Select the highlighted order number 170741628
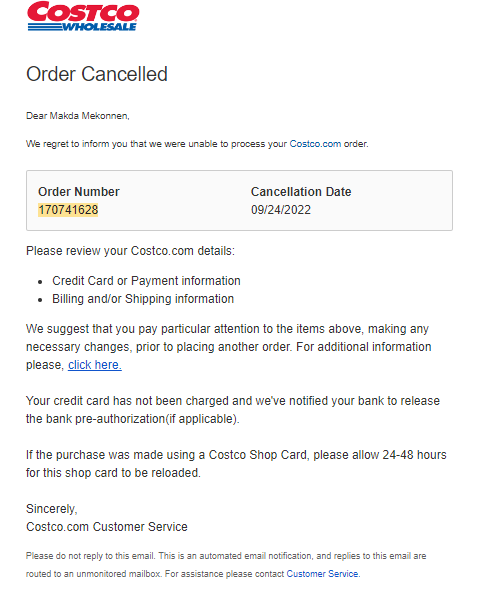Viewport: 484px width, 609px height. [x=68, y=210]
